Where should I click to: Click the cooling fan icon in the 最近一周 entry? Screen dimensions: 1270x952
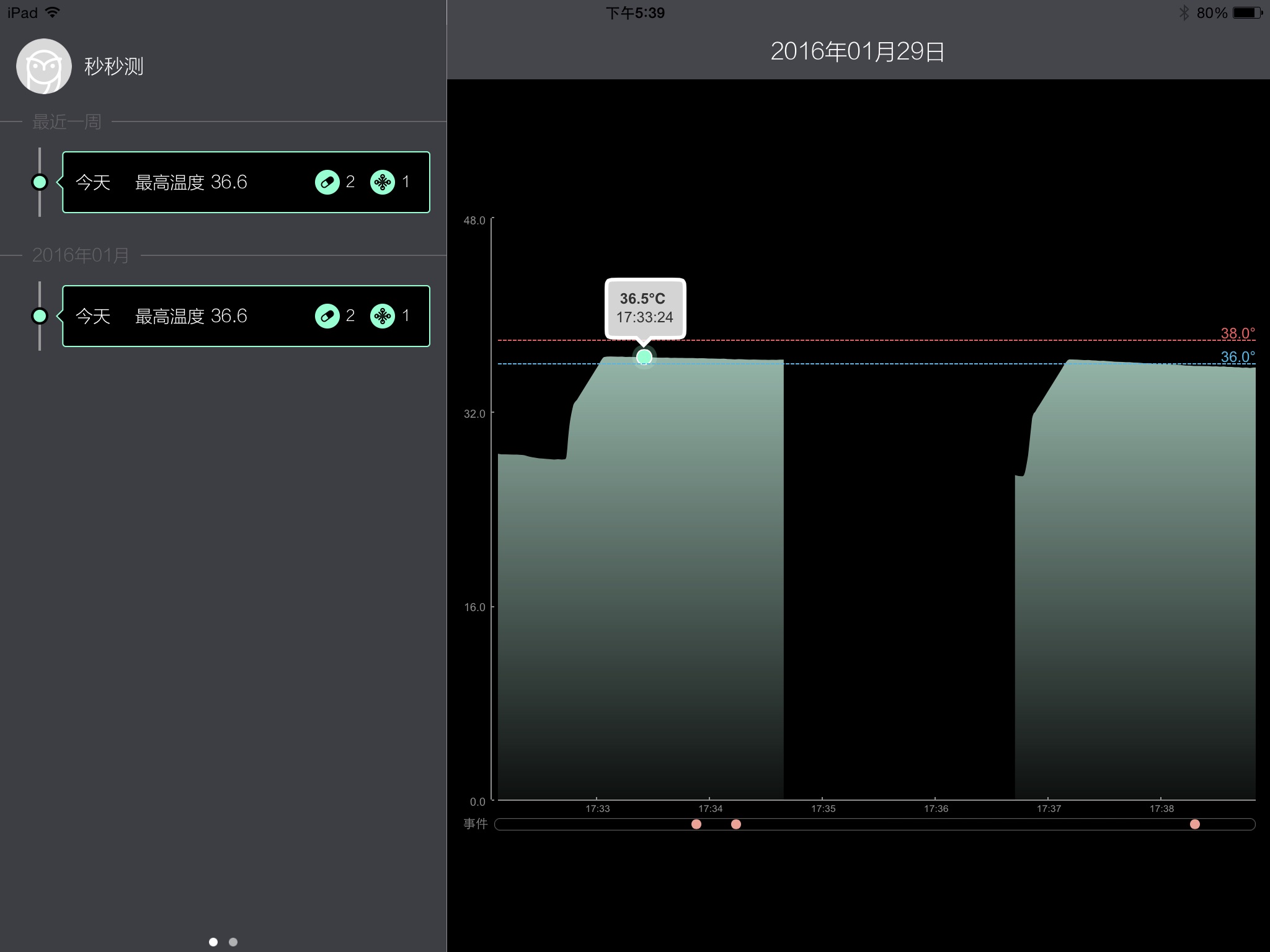point(382,182)
